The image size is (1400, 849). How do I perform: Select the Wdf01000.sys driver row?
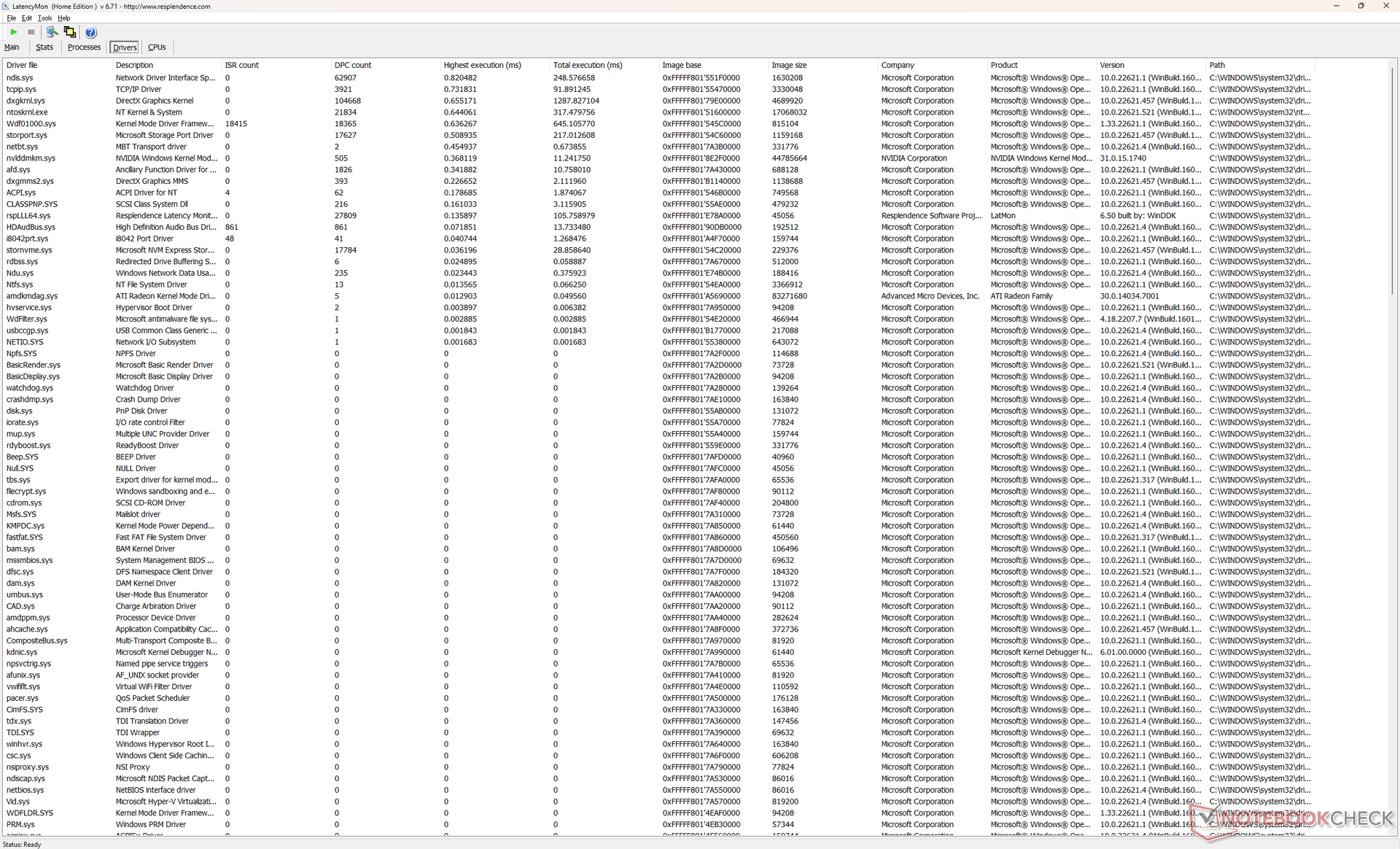(x=31, y=124)
